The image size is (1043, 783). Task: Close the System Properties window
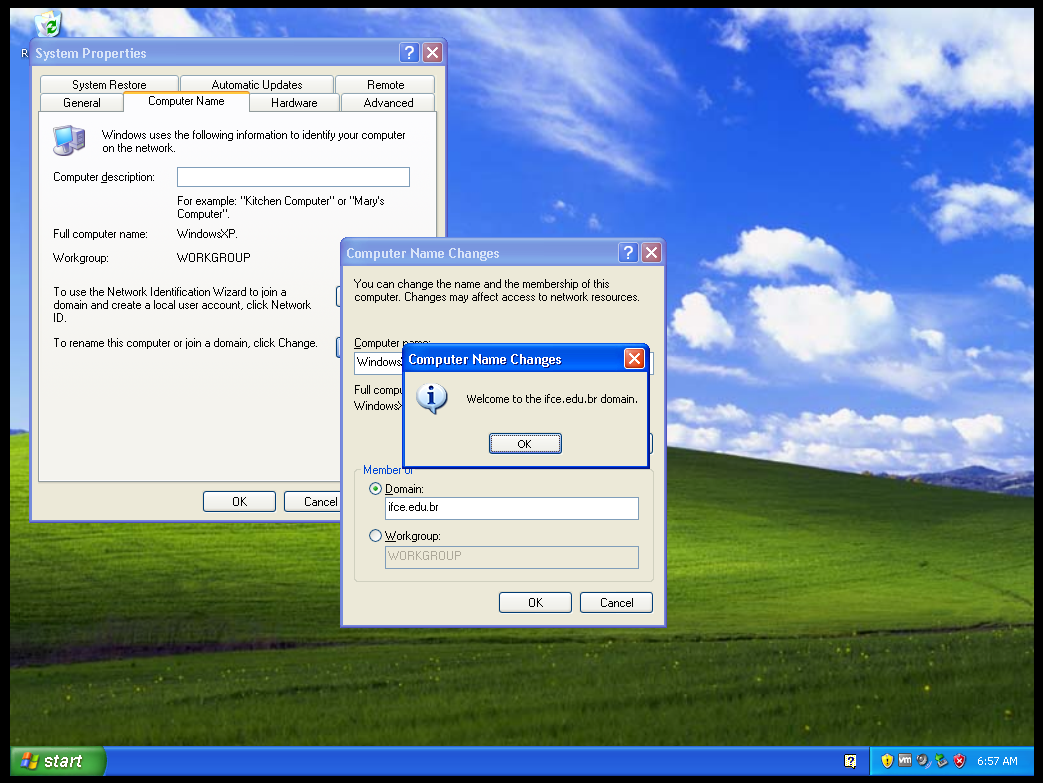pyautogui.click(x=433, y=53)
